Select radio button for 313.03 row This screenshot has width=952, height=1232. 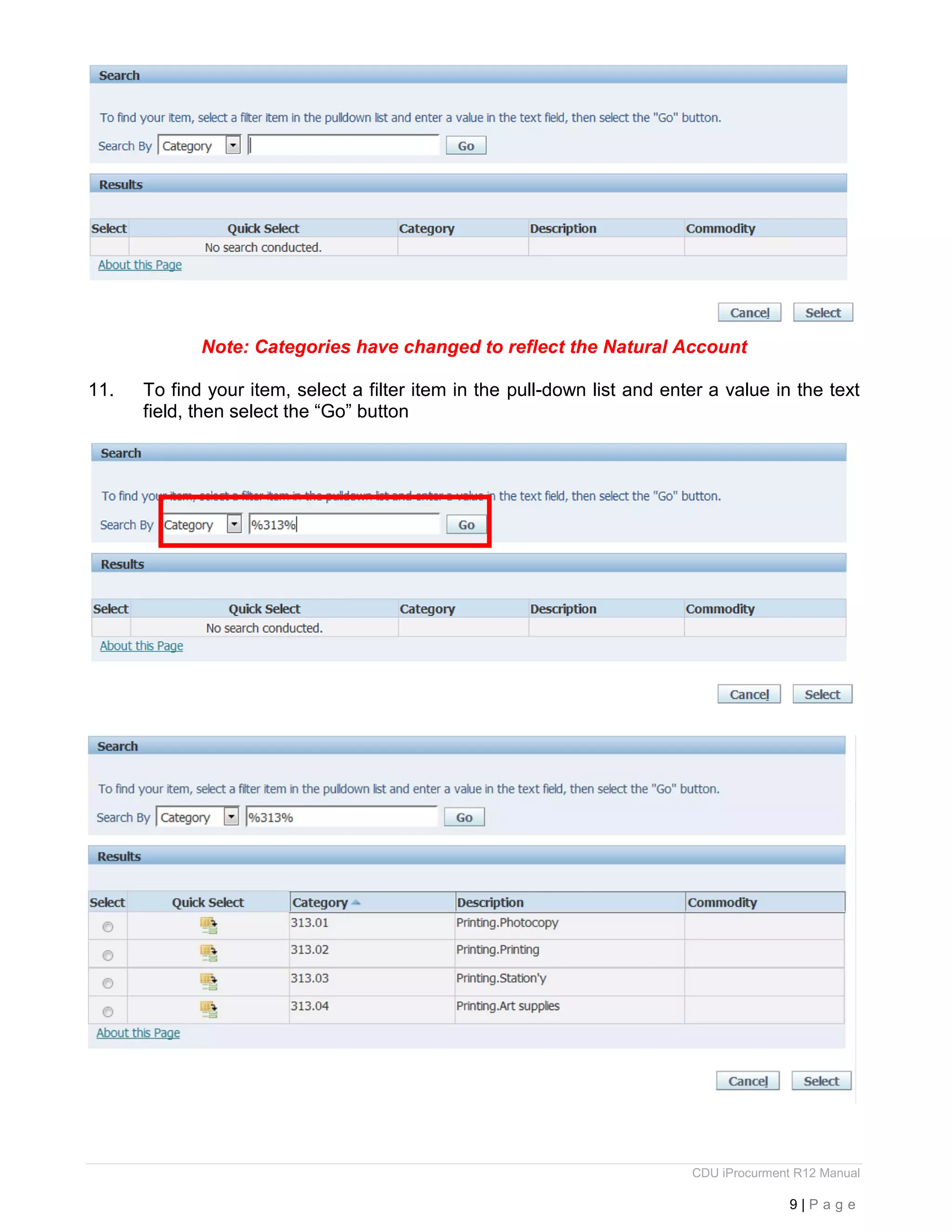(108, 983)
